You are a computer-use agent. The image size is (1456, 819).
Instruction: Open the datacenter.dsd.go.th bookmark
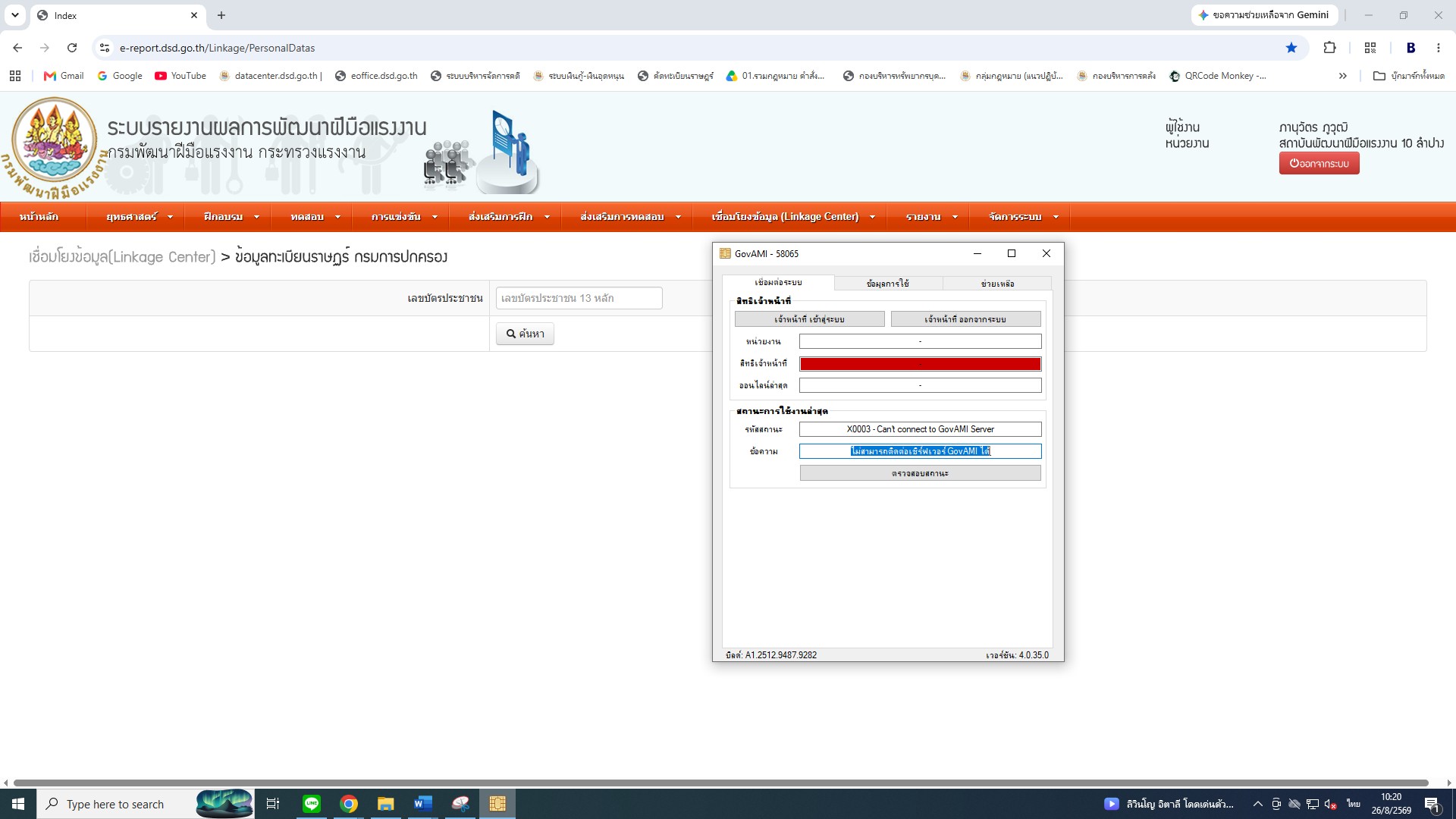[x=270, y=76]
